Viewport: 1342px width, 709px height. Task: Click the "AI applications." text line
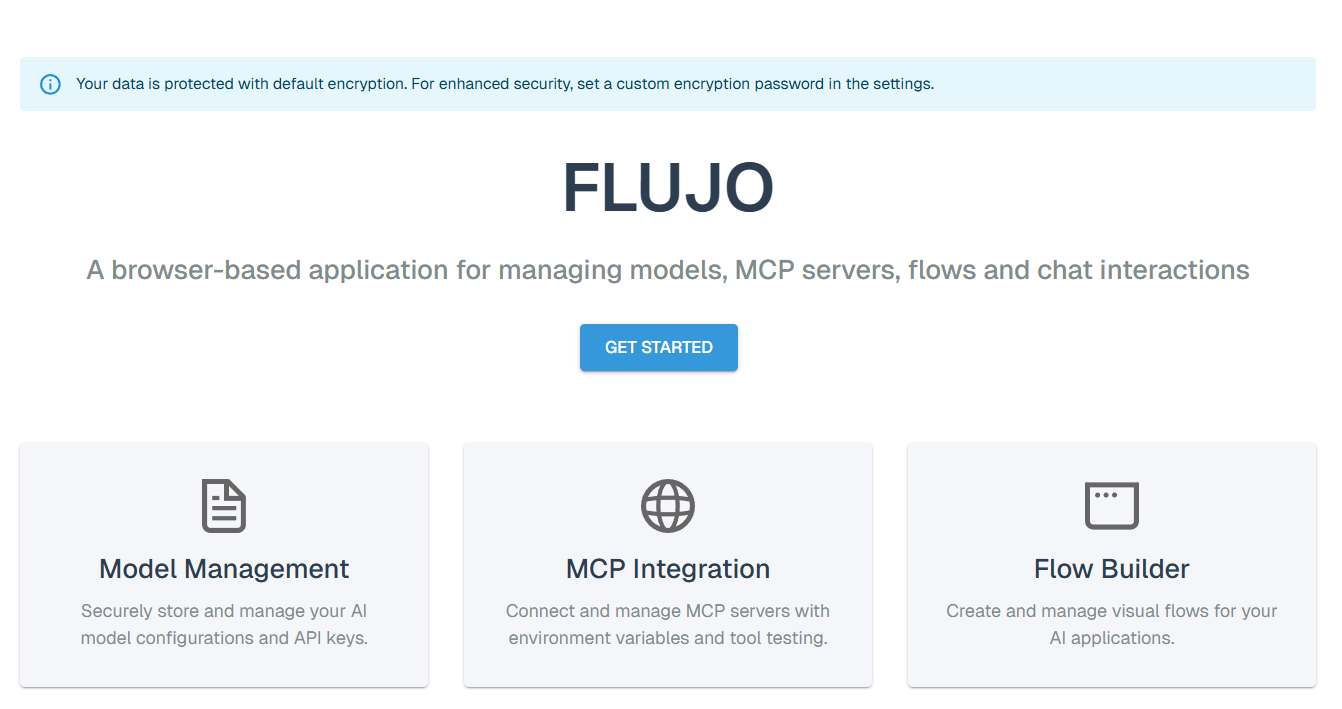(x=1112, y=638)
